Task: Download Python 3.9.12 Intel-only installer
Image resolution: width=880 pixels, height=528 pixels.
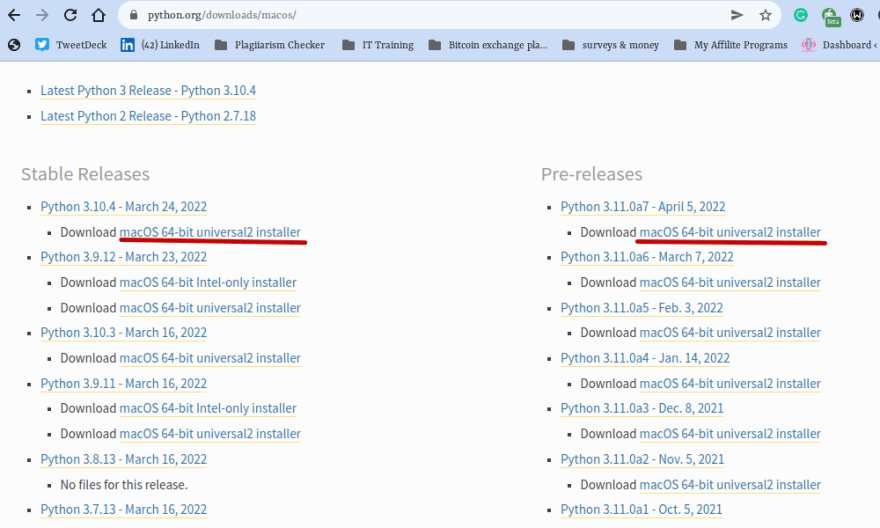Action: (x=208, y=283)
